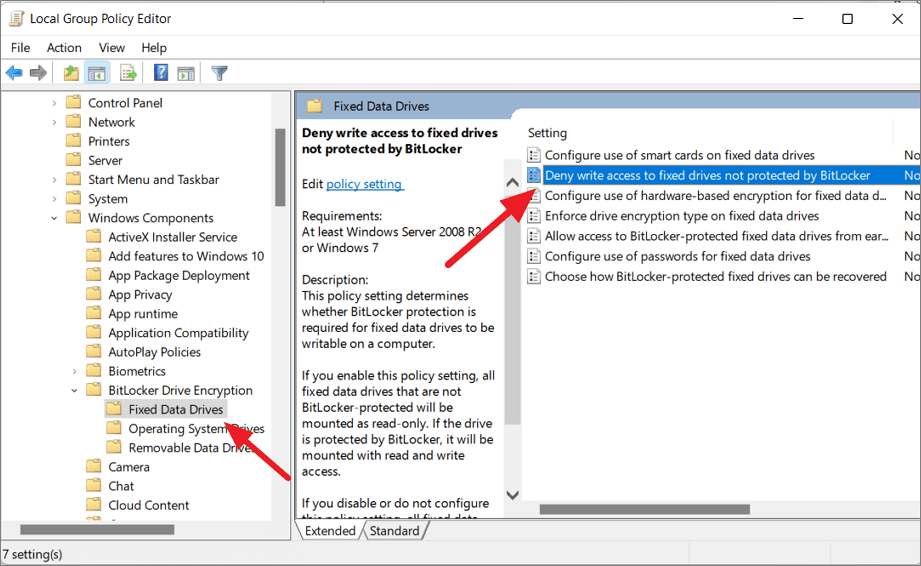Select App runtime tree item

[x=143, y=314]
